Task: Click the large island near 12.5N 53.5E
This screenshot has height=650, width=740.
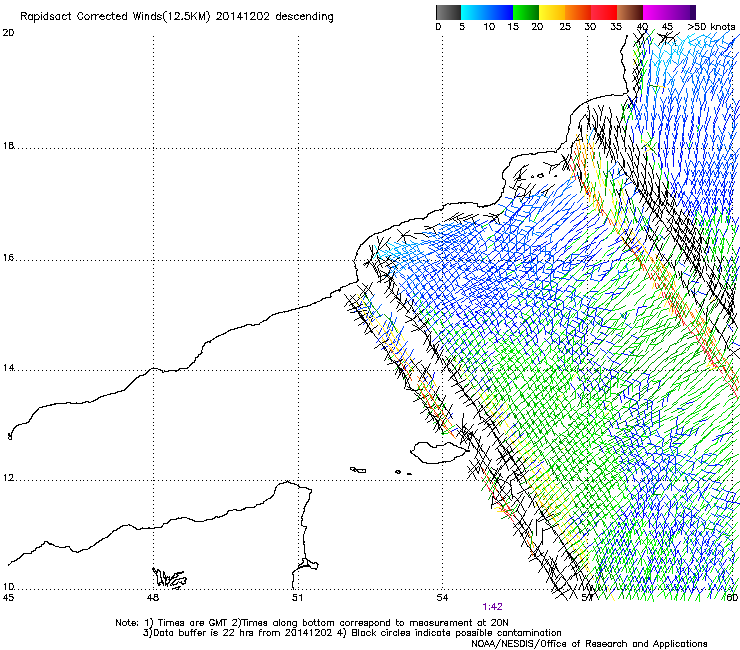Action: tap(439, 452)
